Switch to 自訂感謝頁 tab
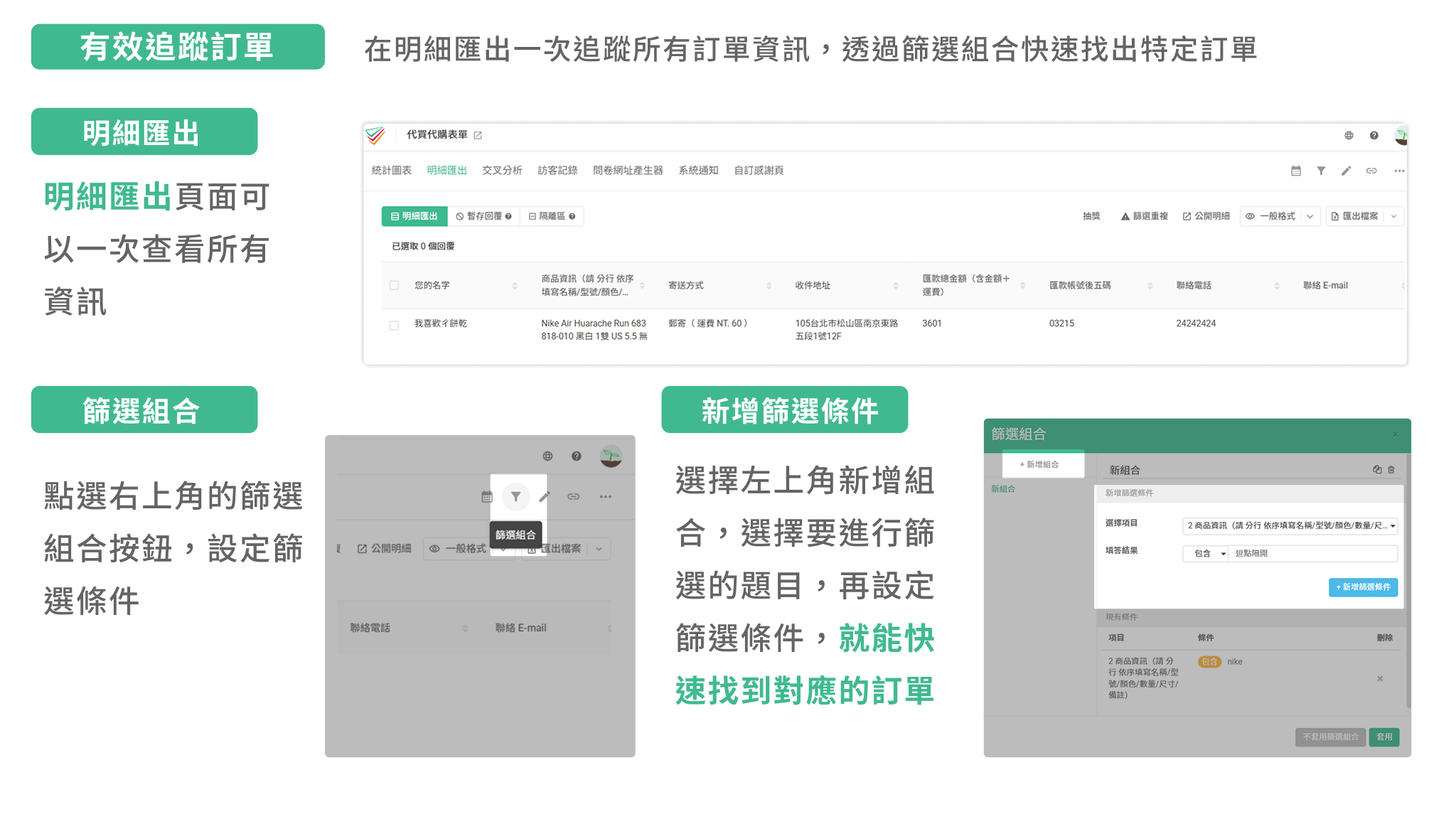 tap(759, 171)
